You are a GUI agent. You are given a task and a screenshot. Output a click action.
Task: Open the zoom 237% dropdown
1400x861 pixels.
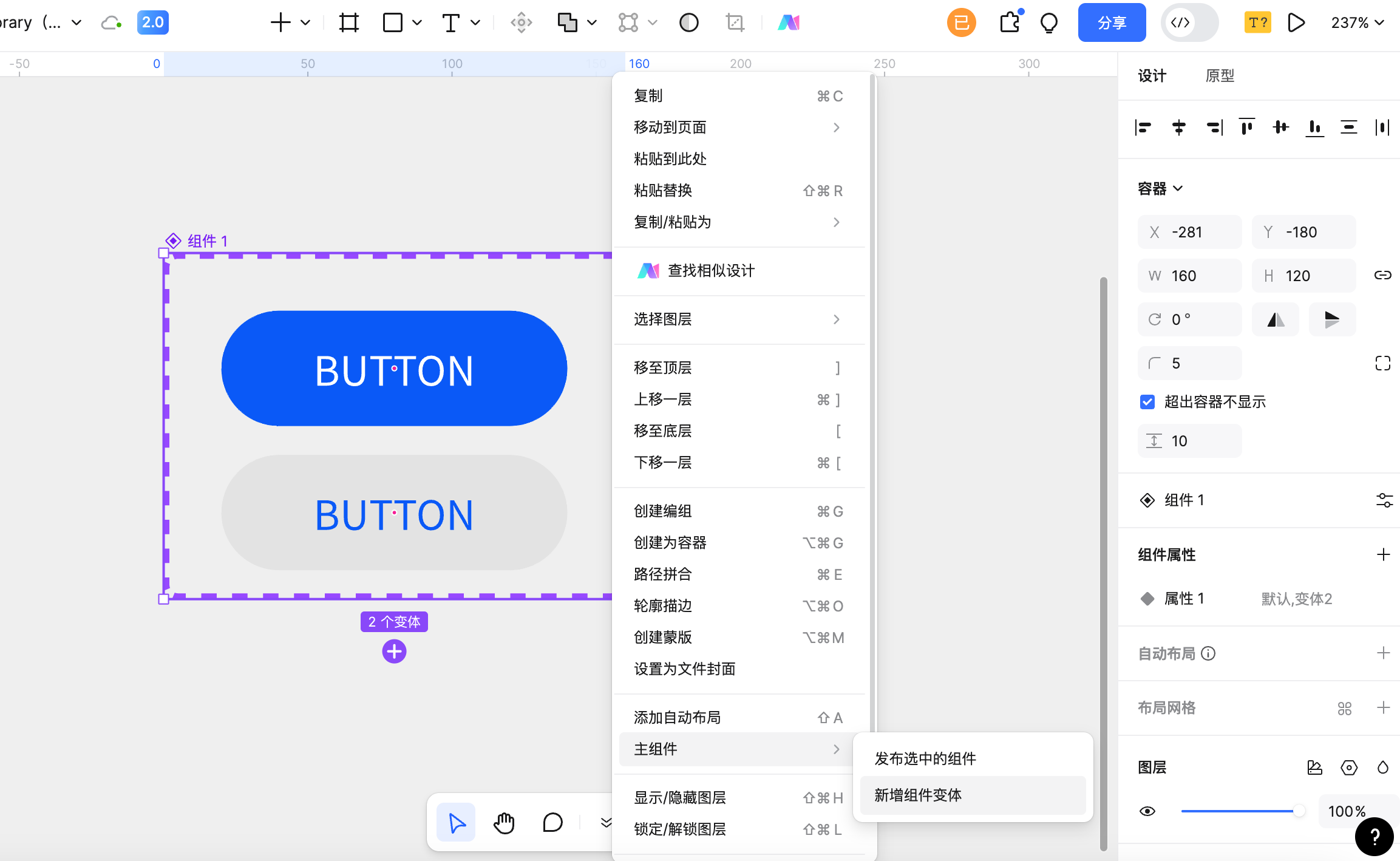(x=1358, y=23)
